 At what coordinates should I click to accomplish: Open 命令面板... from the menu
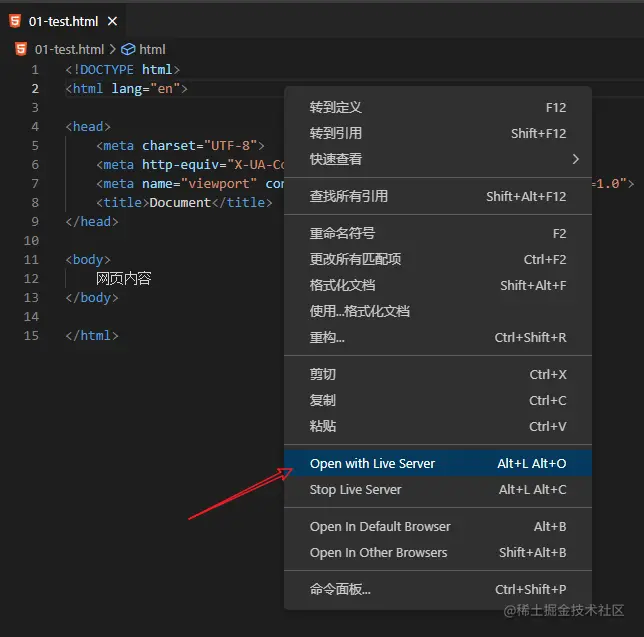438,589
